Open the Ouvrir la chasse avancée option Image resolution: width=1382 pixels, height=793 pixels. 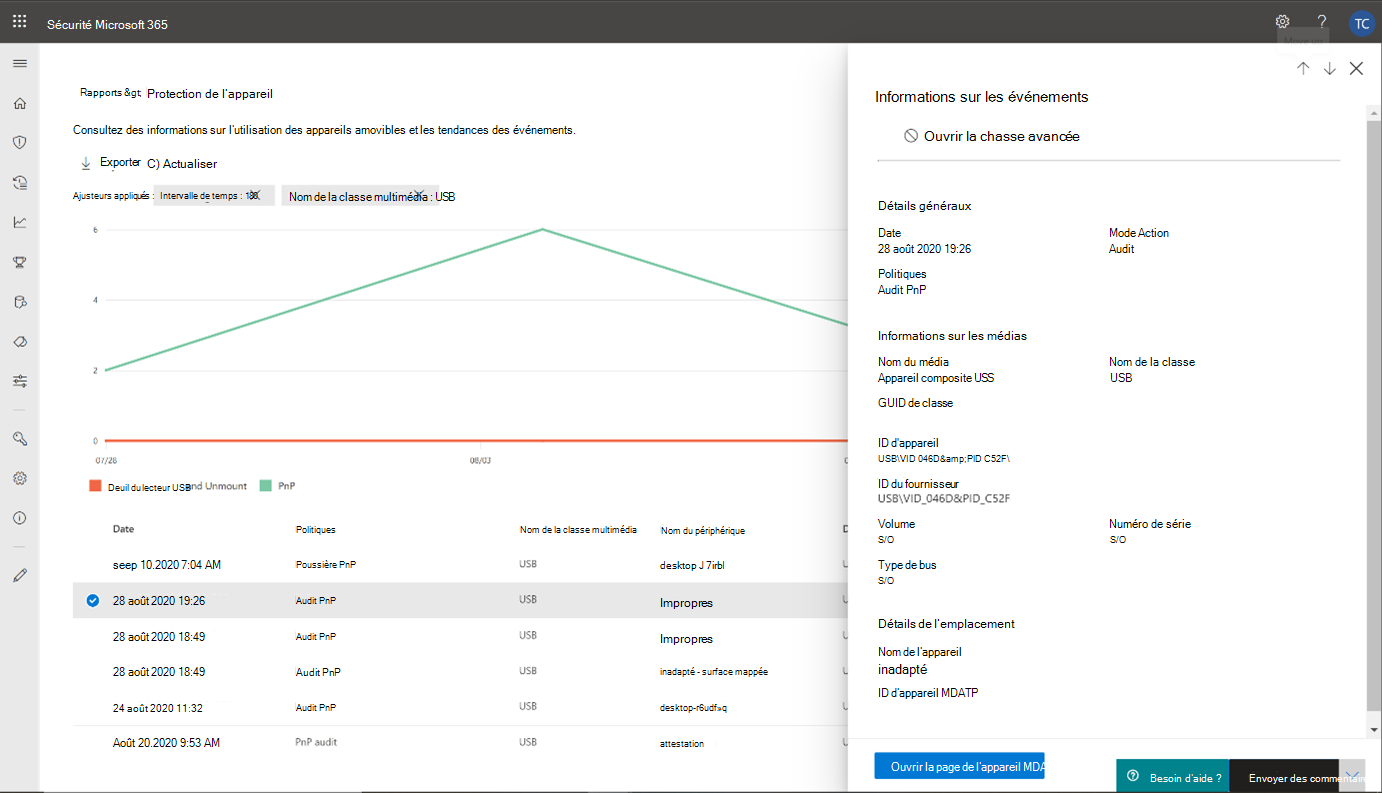(x=991, y=136)
